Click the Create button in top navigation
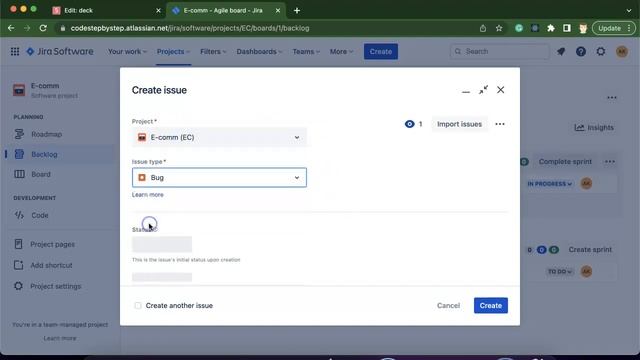 (x=381, y=51)
